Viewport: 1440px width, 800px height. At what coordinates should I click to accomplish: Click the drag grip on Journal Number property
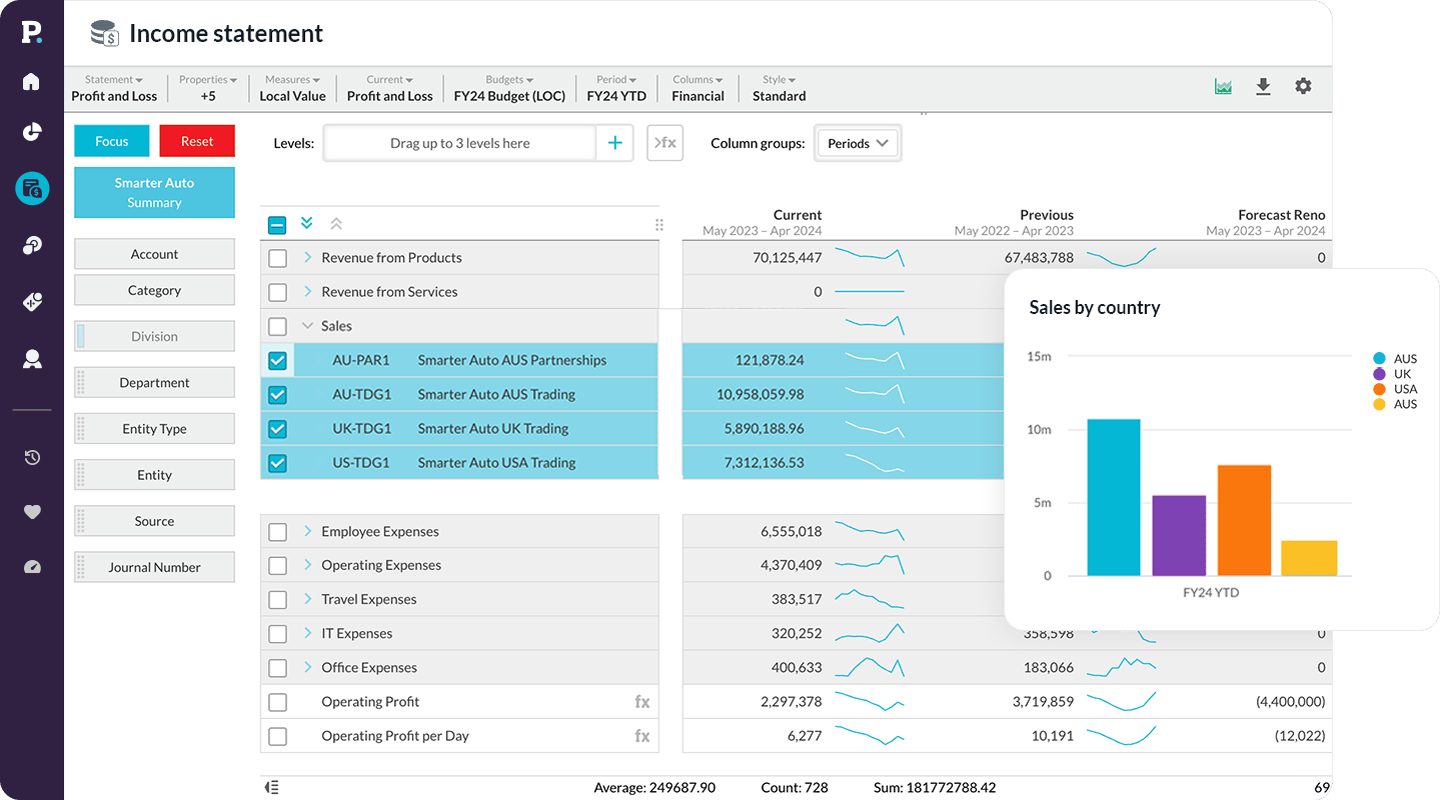pyautogui.click(x=81, y=567)
